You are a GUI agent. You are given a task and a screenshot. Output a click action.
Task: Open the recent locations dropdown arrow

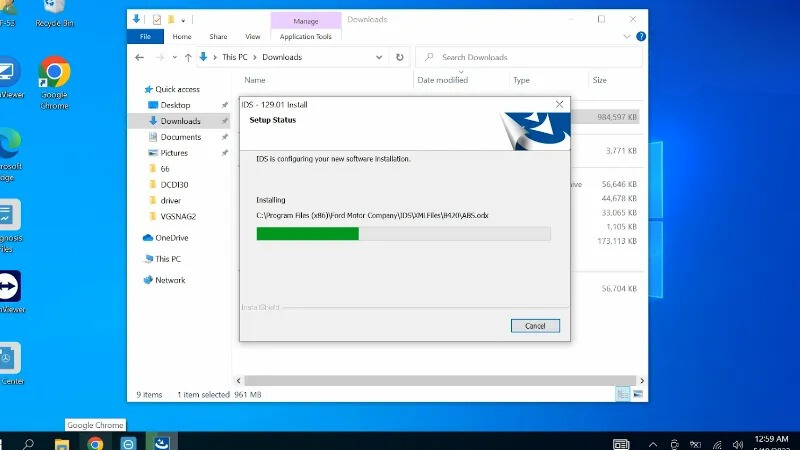[174, 57]
